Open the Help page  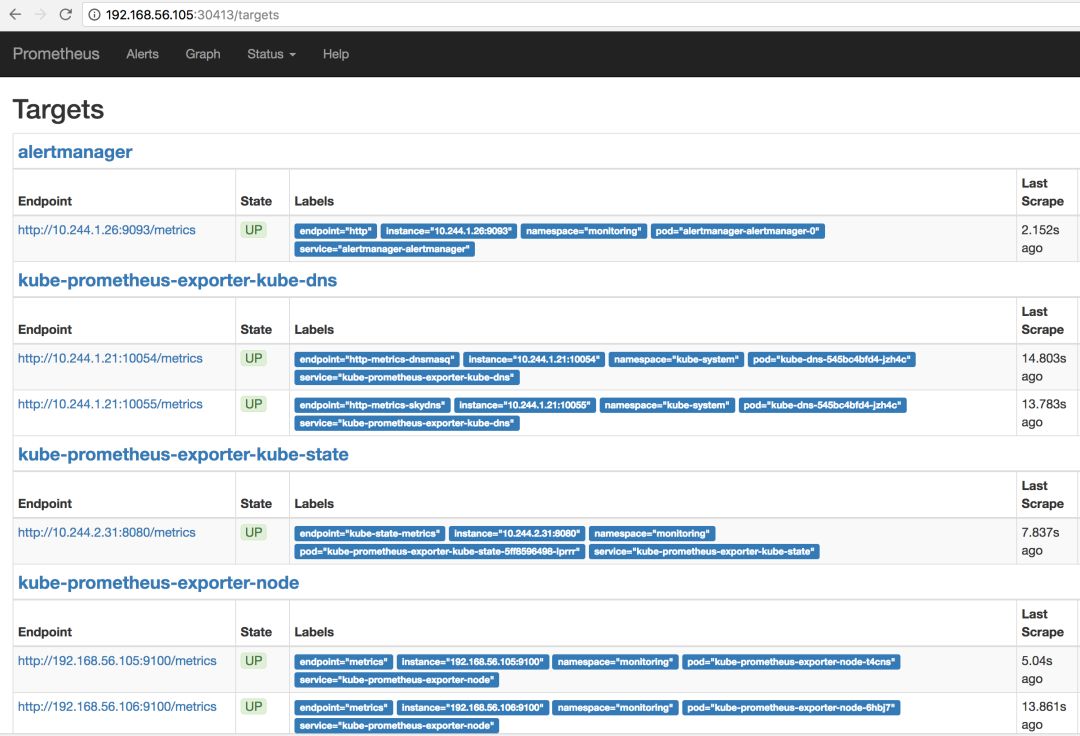point(335,54)
